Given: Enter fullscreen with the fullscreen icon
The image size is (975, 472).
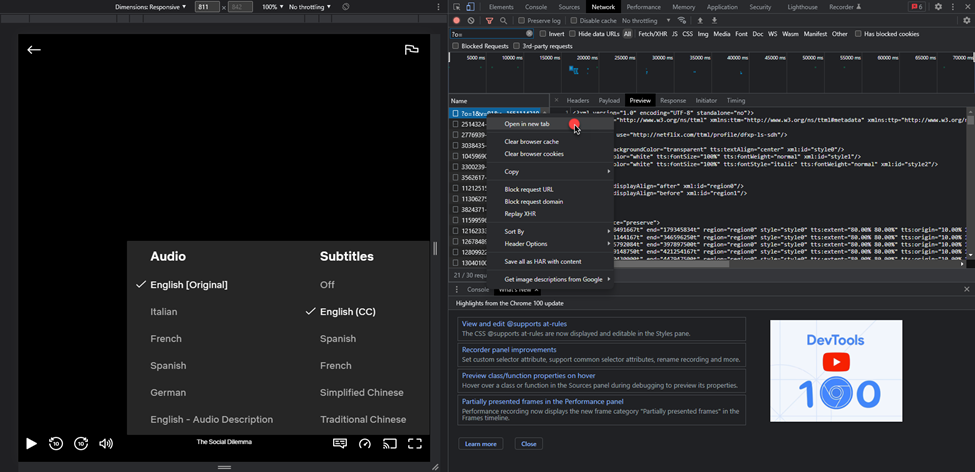Looking at the screenshot, I should pyautogui.click(x=415, y=443).
